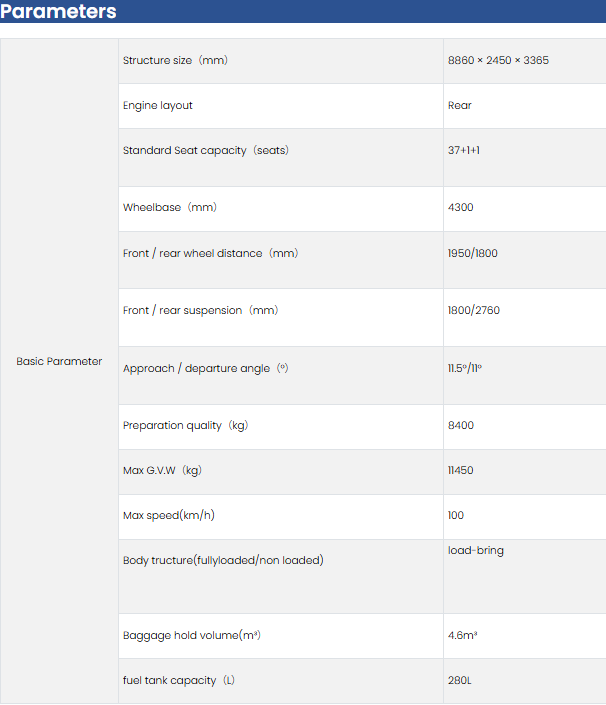Click Front / rear wheel distance label
This screenshot has width=606, height=705.
point(210,253)
